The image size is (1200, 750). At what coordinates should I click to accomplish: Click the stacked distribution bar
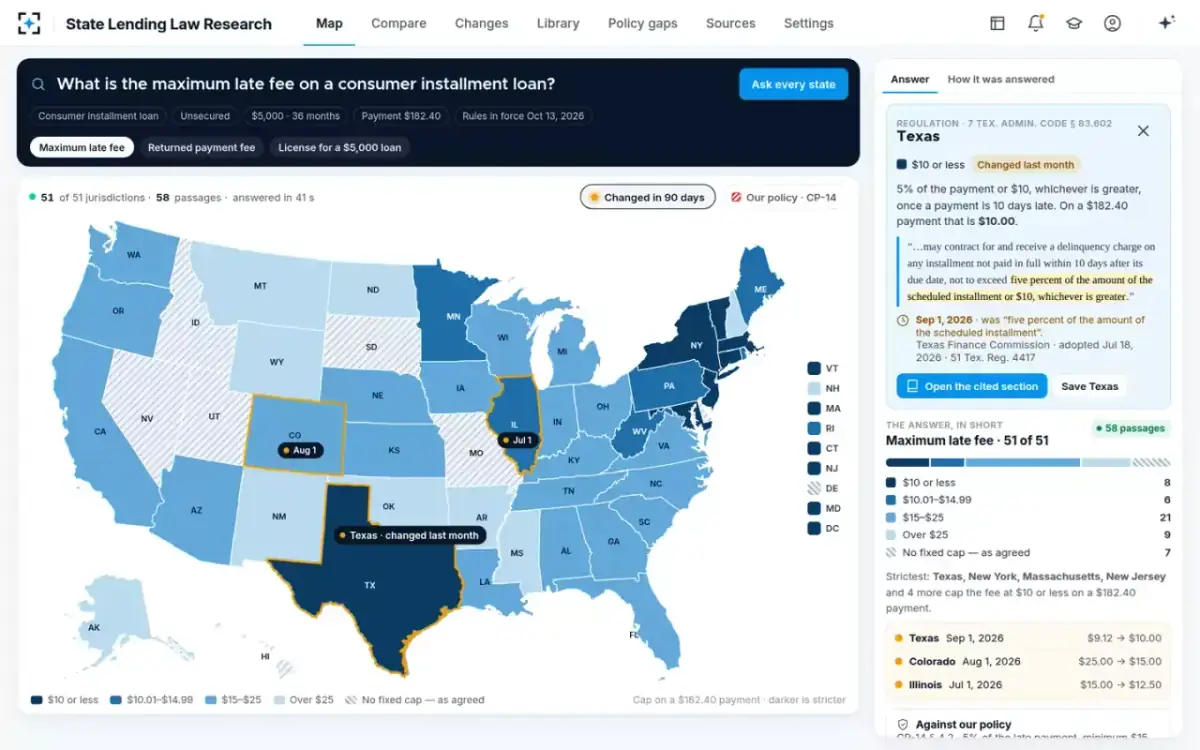pyautogui.click(x=1028, y=463)
